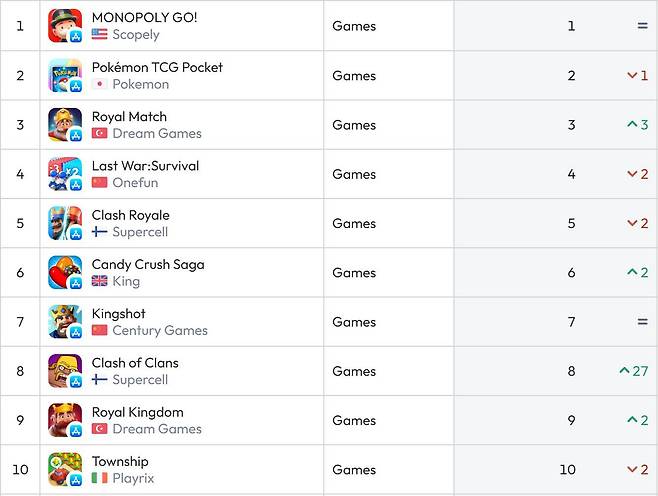The width and height of the screenshot is (658, 496).
Task: Open the Playrix publisher link
Action: [133, 479]
